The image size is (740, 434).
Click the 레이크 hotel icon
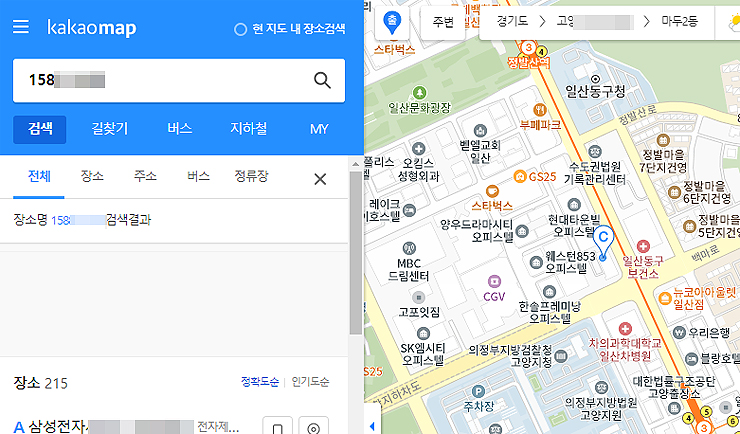(409, 210)
